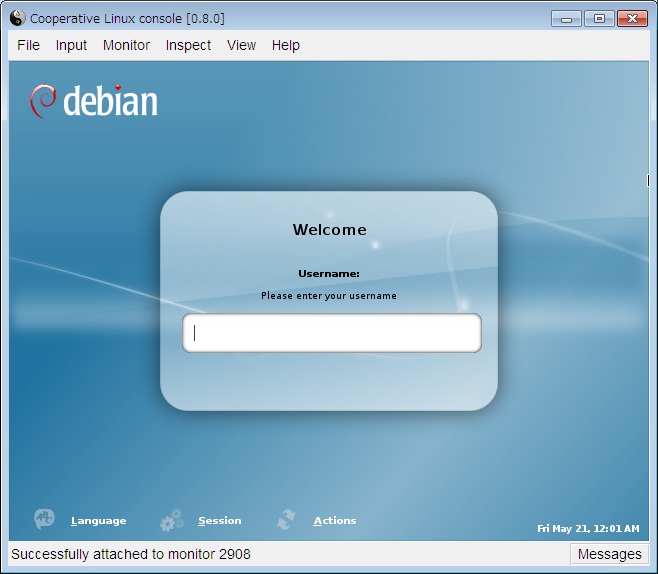Show the Messages panel button
The width and height of the screenshot is (658, 574).
tap(609, 554)
